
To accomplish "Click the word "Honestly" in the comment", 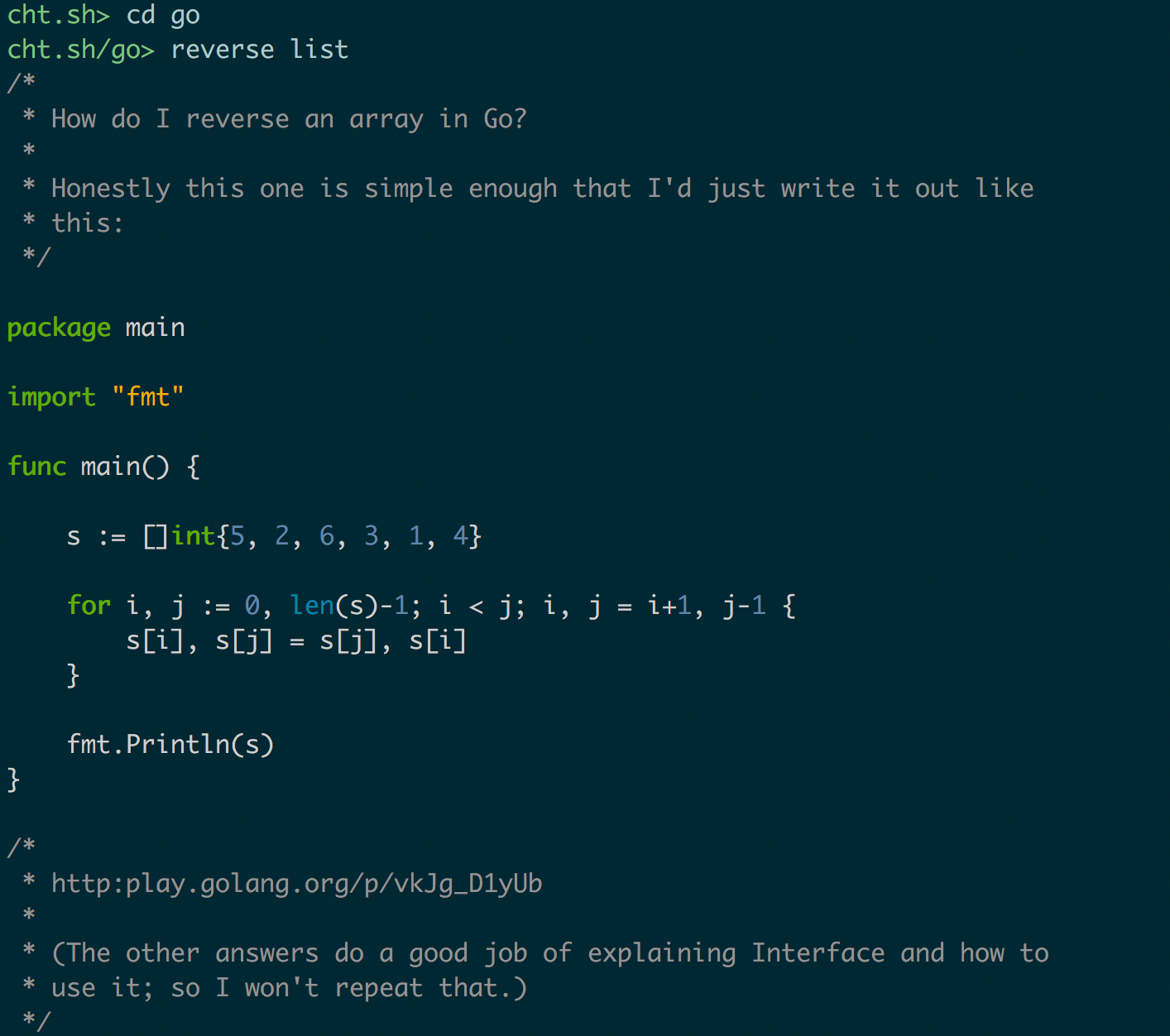I will tap(110, 189).
